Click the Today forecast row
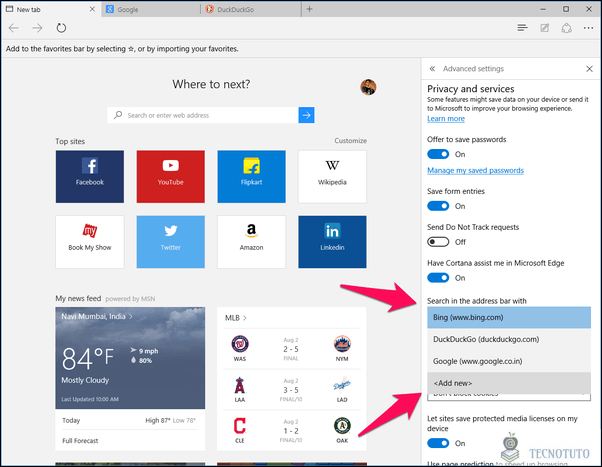602x467 pixels. (x=130, y=421)
